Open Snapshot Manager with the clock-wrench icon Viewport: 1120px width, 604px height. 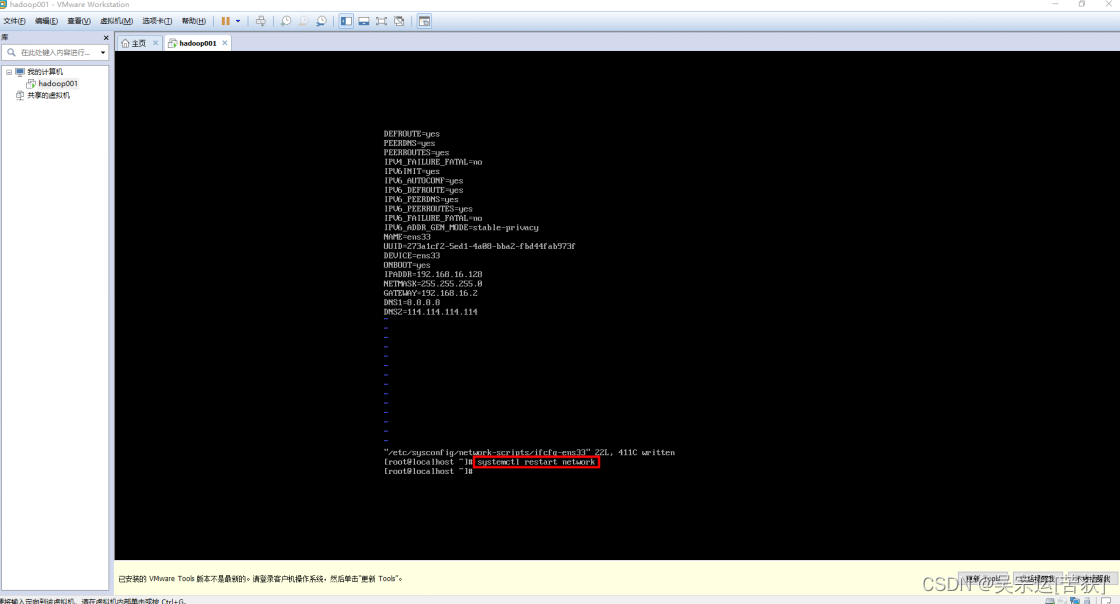[x=321, y=21]
